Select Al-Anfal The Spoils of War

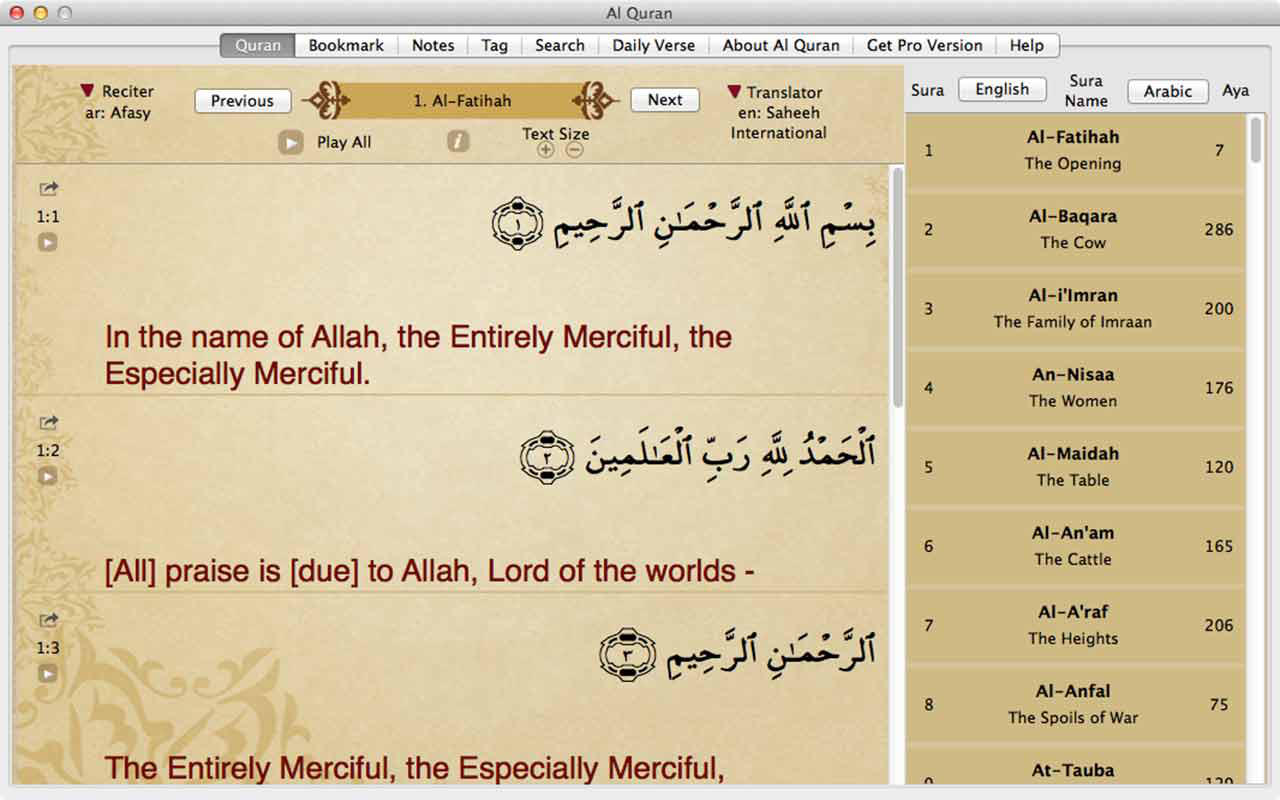click(1076, 704)
